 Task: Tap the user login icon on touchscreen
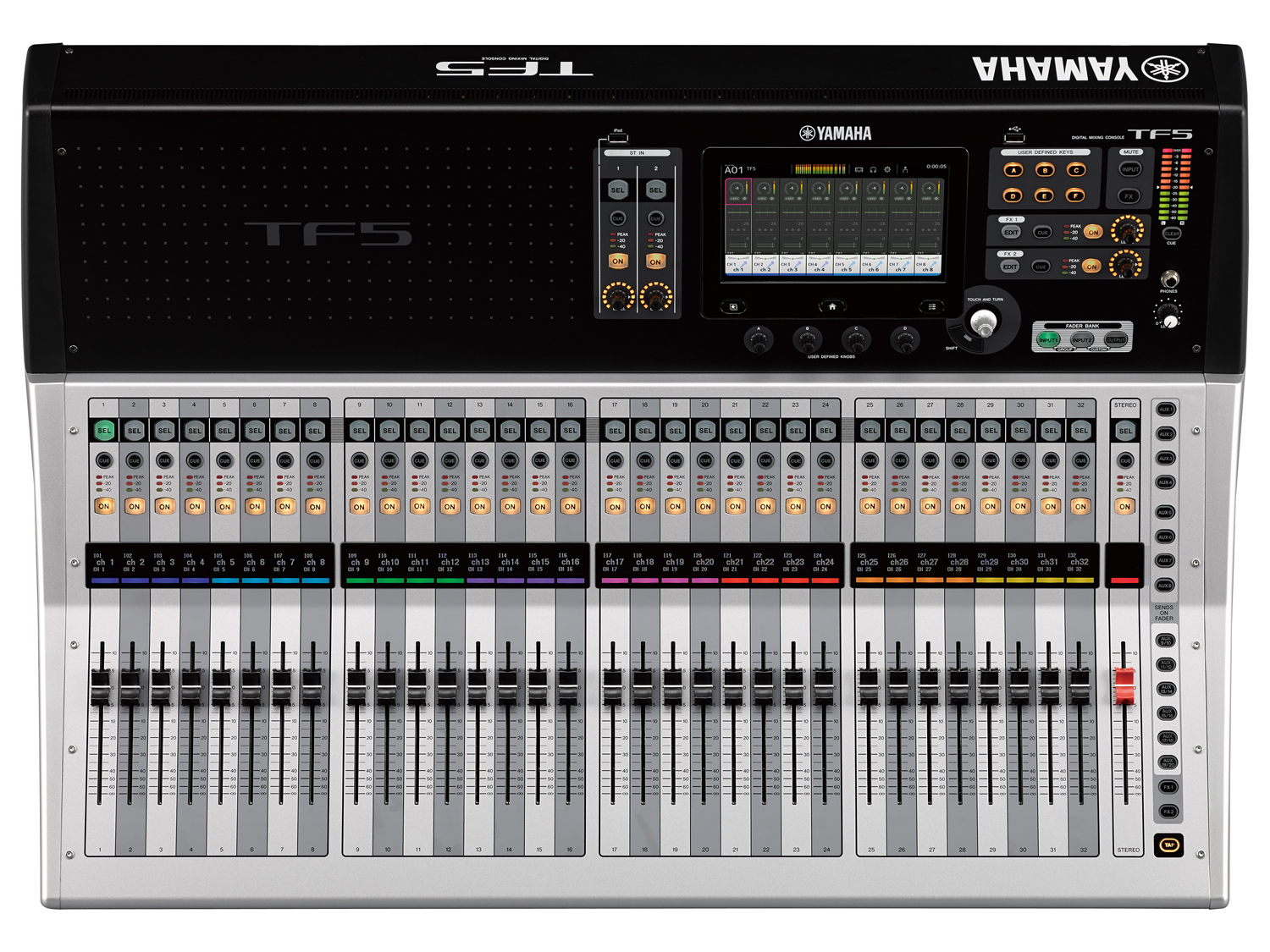[905, 169]
